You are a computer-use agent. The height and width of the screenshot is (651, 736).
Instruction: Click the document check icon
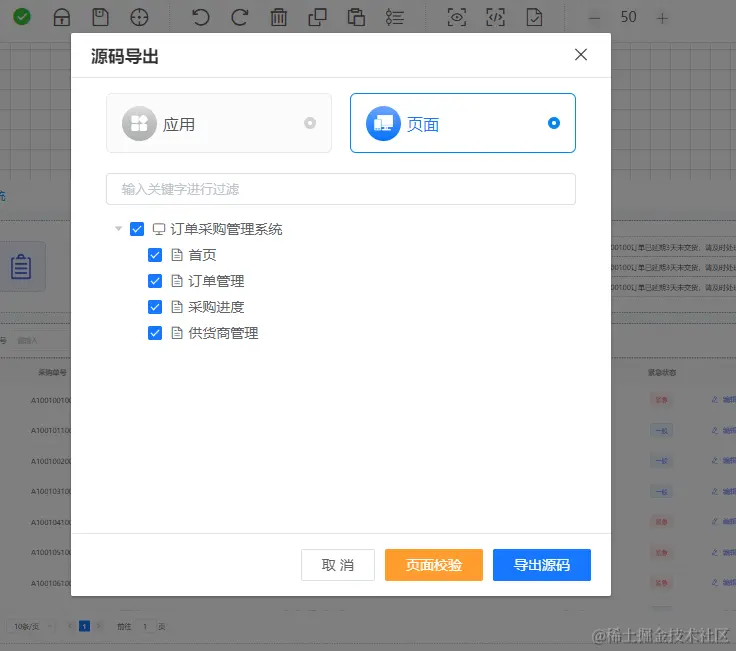pos(534,17)
